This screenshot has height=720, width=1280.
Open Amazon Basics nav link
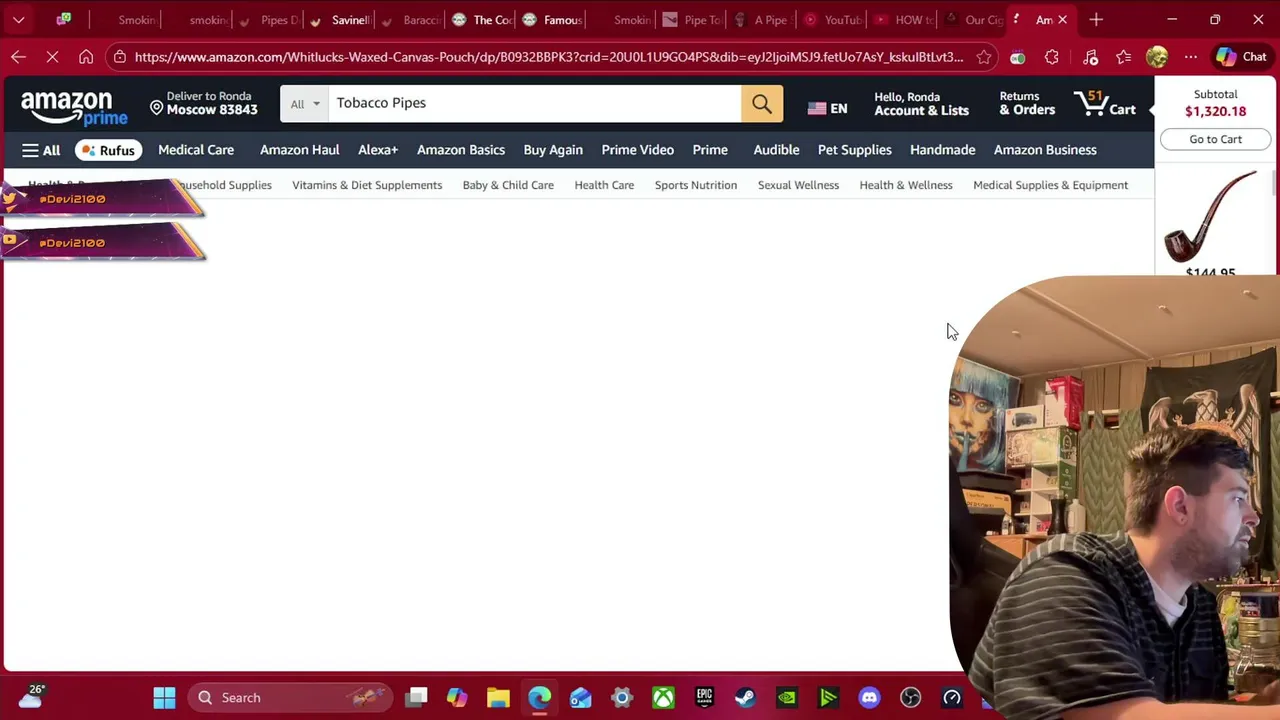pyautogui.click(x=461, y=150)
